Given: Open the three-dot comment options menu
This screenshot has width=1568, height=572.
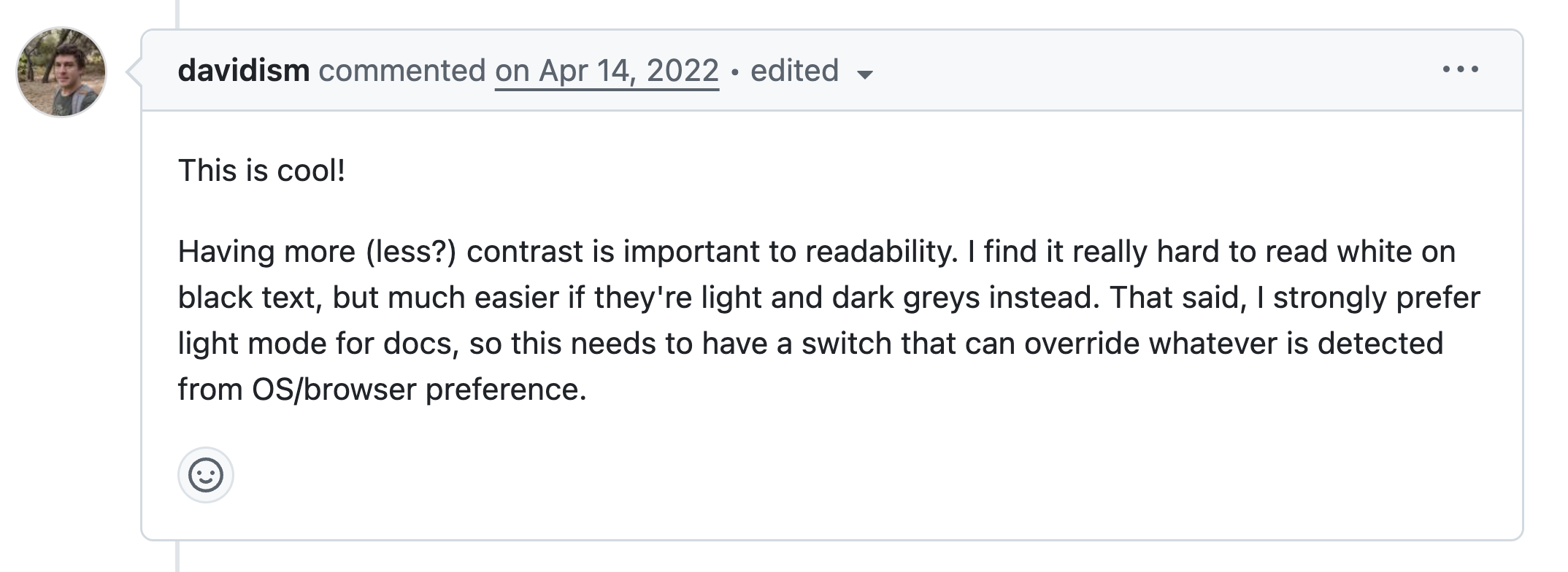Looking at the screenshot, I should pyautogui.click(x=1461, y=70).
